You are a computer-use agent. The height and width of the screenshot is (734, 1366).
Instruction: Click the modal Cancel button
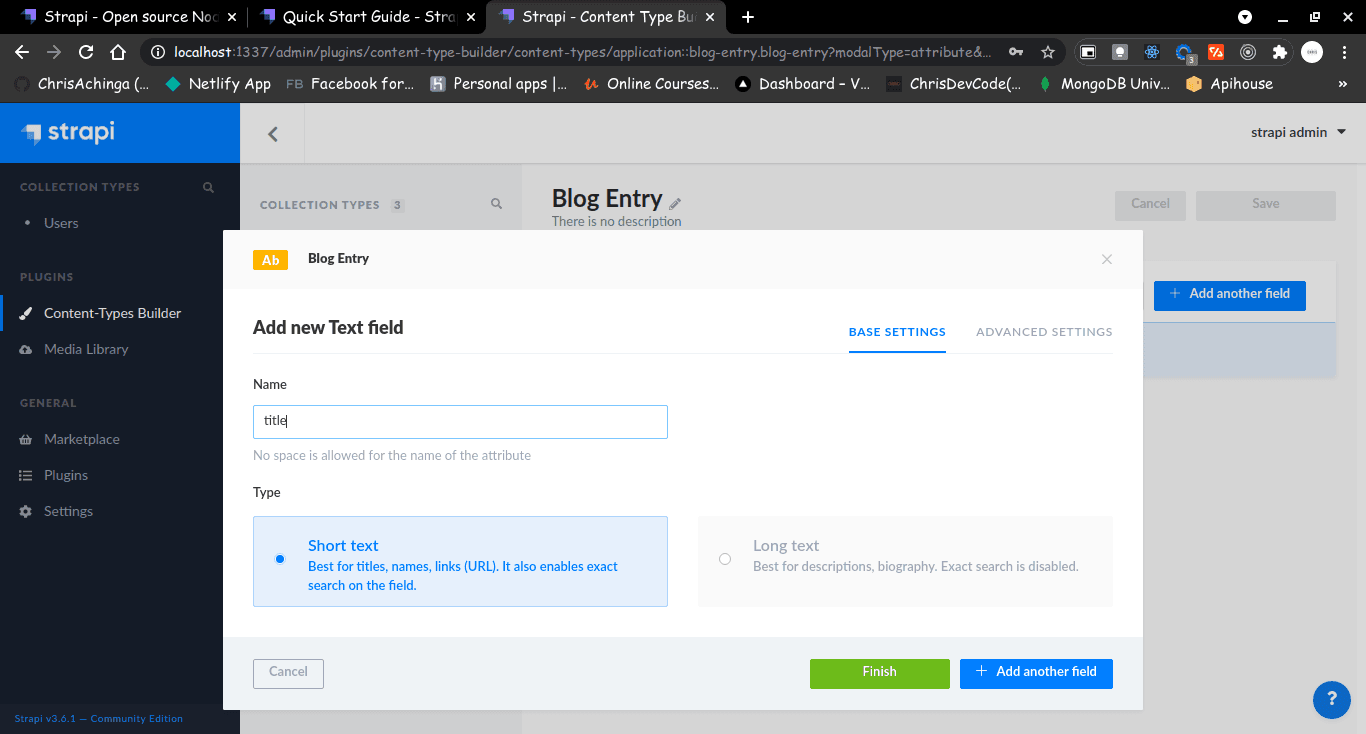288,672
